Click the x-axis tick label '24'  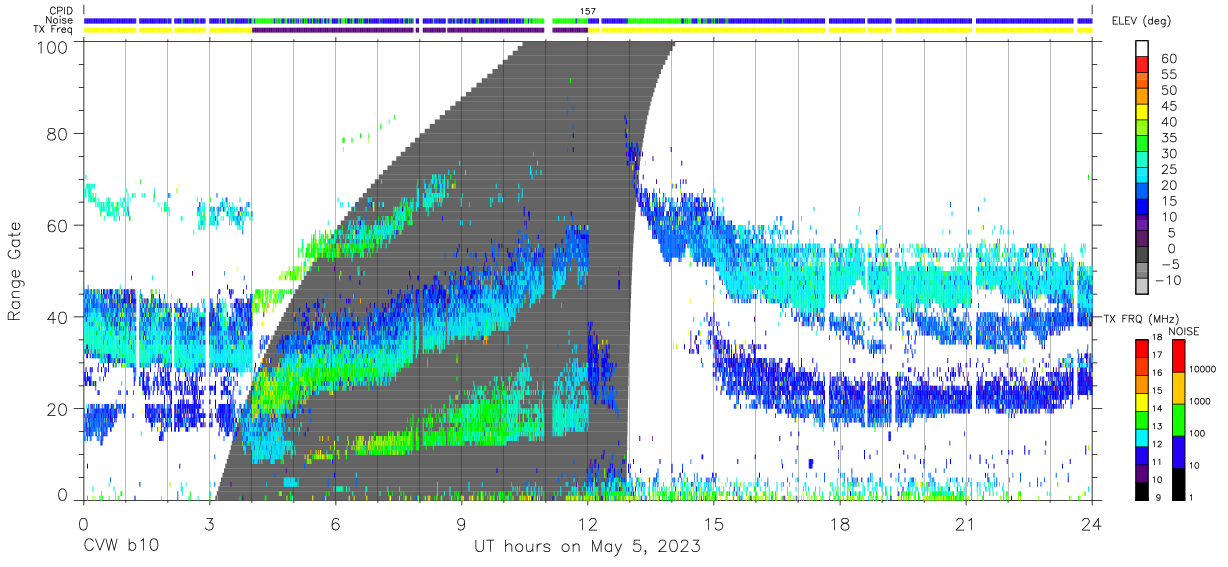click(1092, 524)
